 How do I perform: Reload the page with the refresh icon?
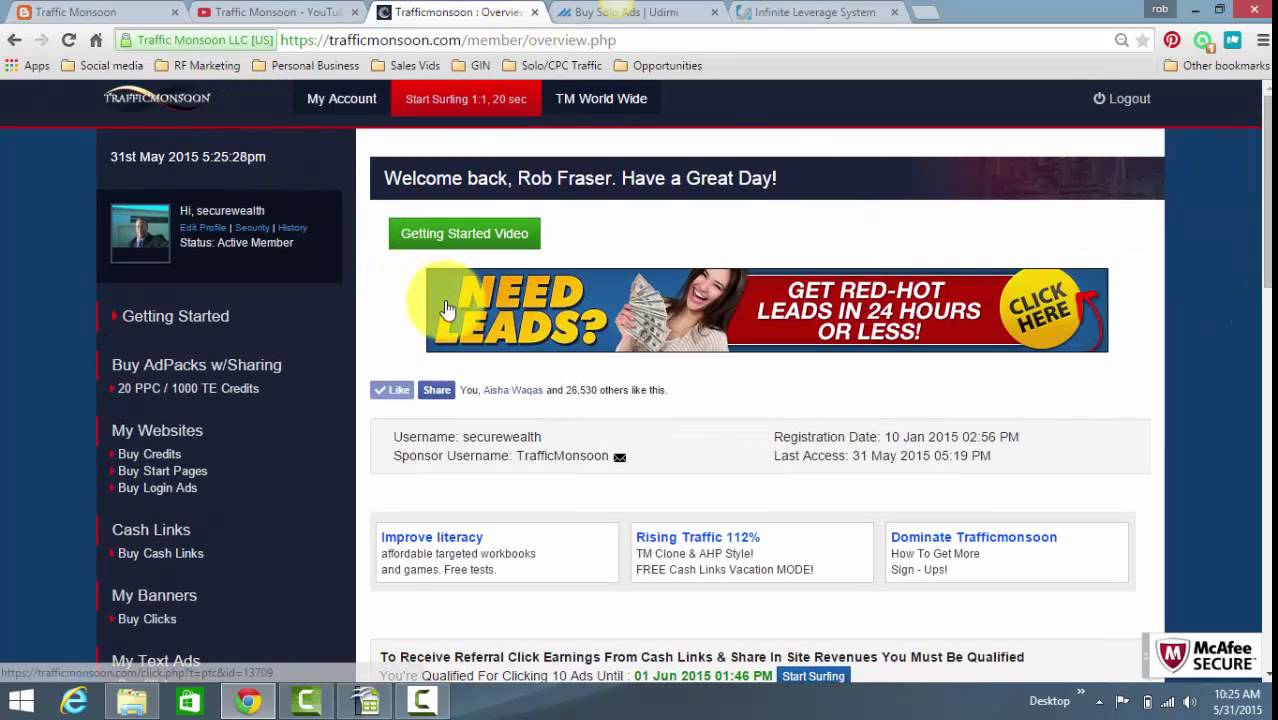68,40
